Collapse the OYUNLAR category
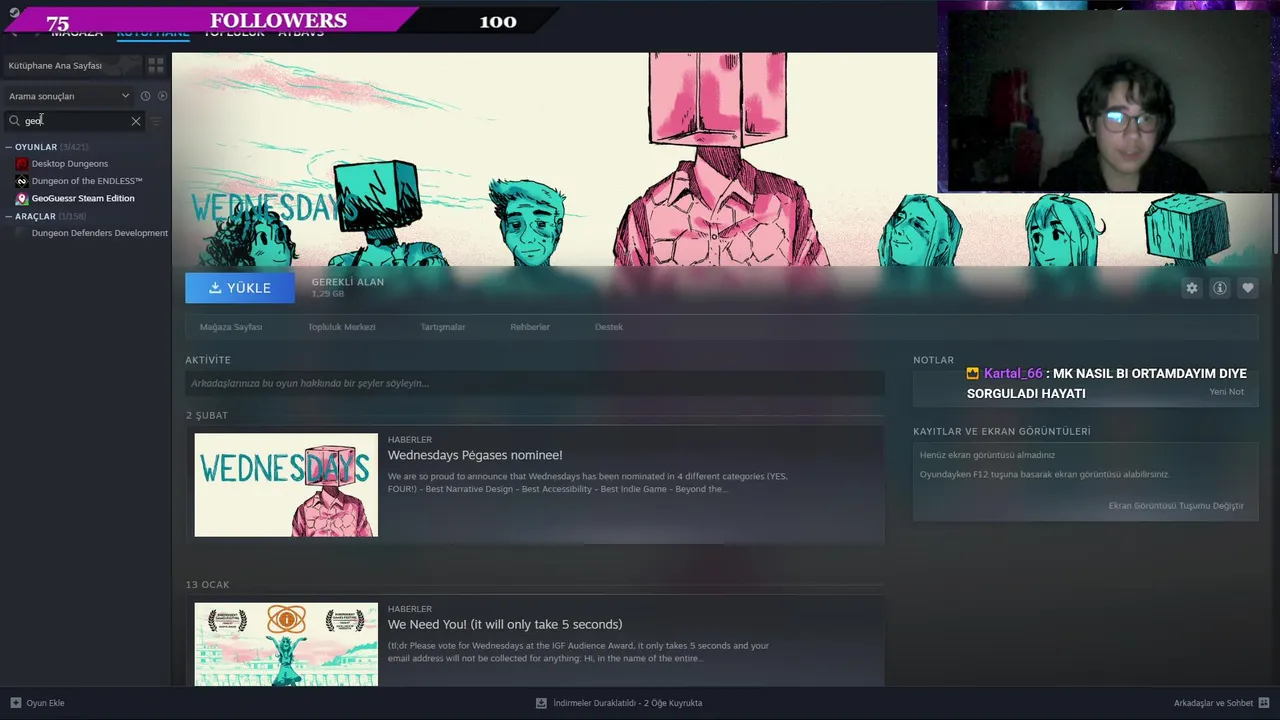The height and width of the screenshot is (720, 1280). point(9,147)
